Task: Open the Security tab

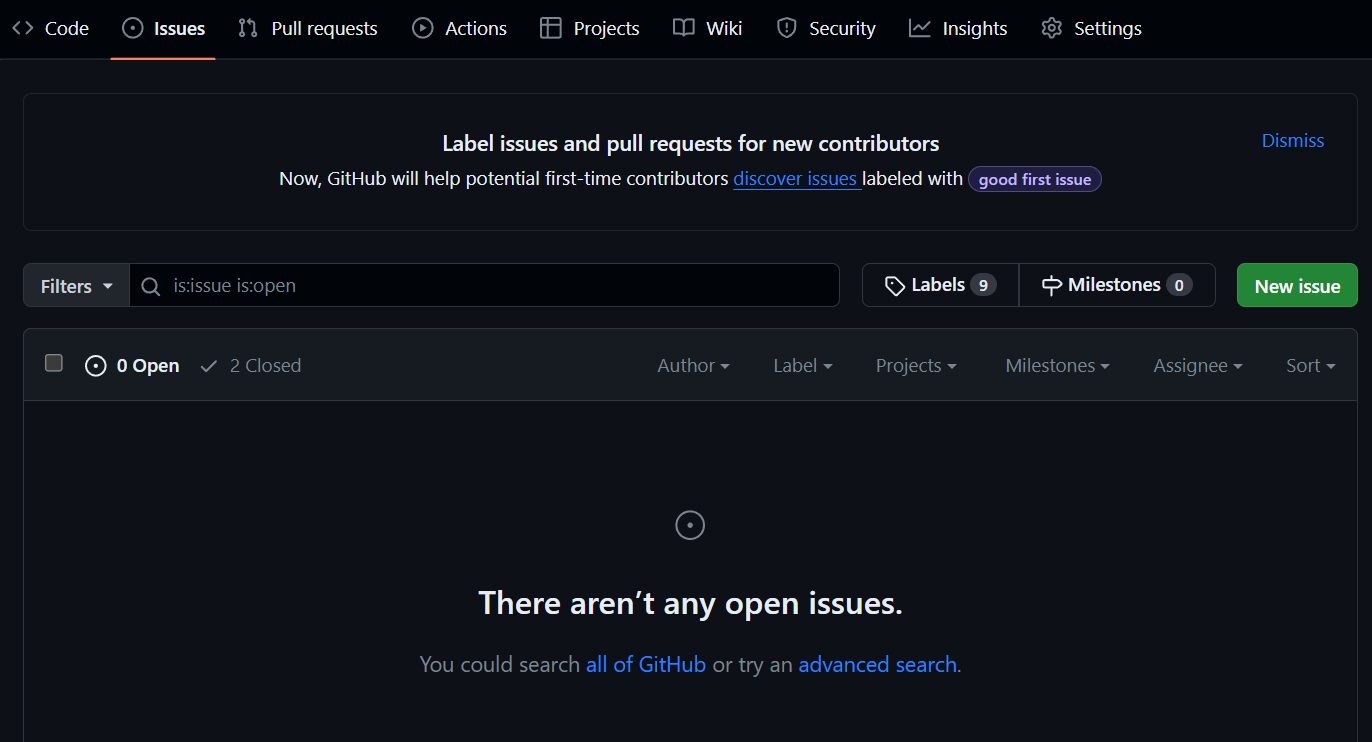Action: (826, 29)
